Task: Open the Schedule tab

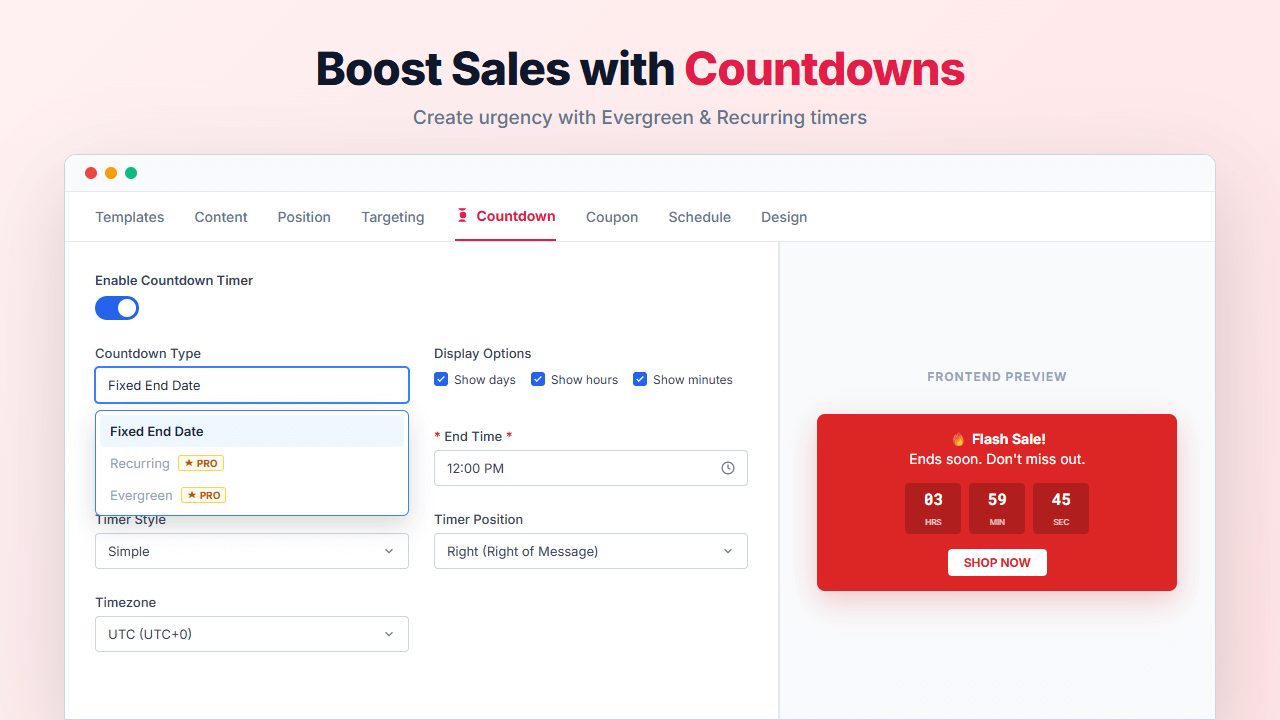Action: pyautogui.click(x=699, y=216)
